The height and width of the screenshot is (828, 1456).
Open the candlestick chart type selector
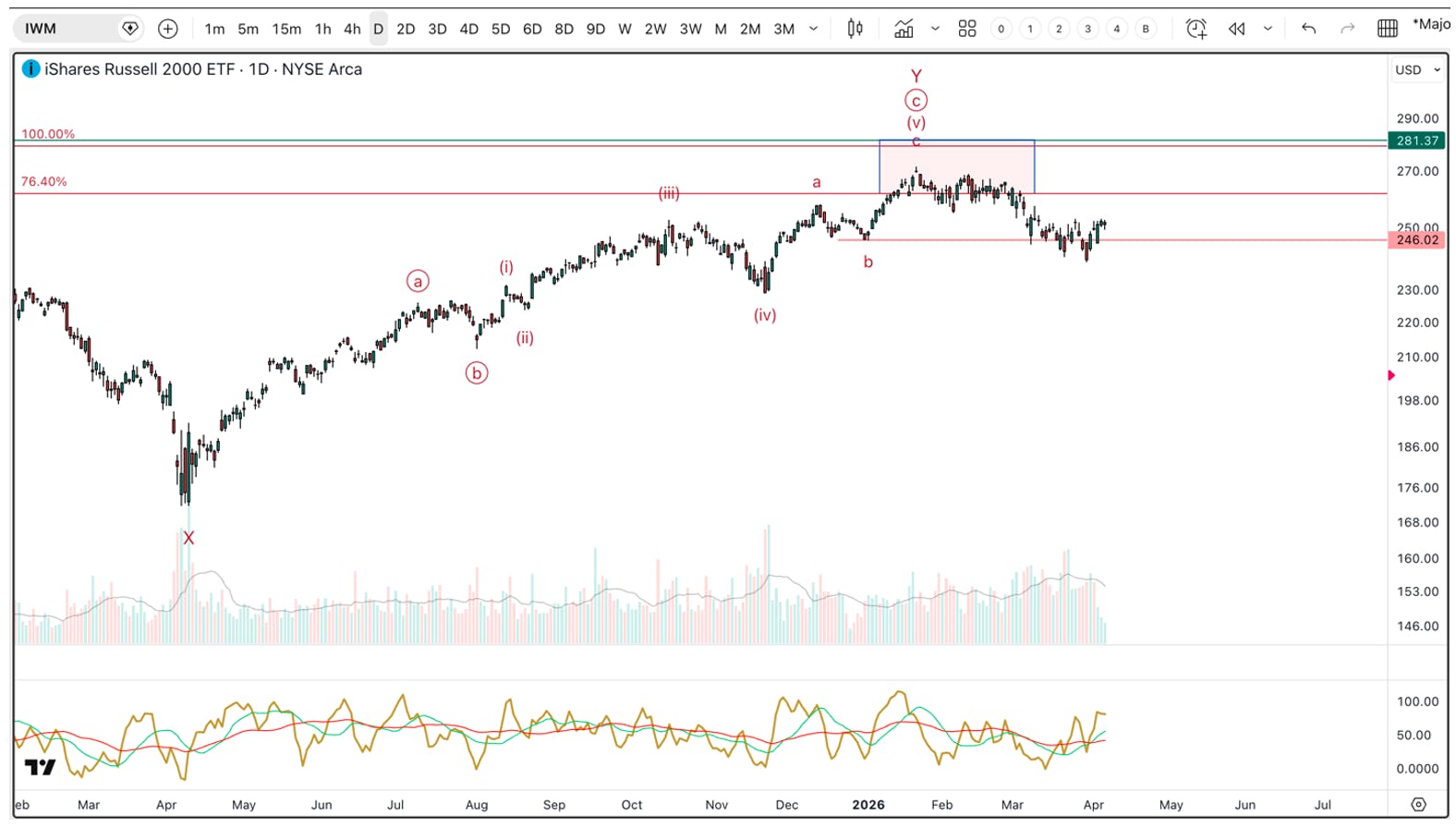point(855,29)
